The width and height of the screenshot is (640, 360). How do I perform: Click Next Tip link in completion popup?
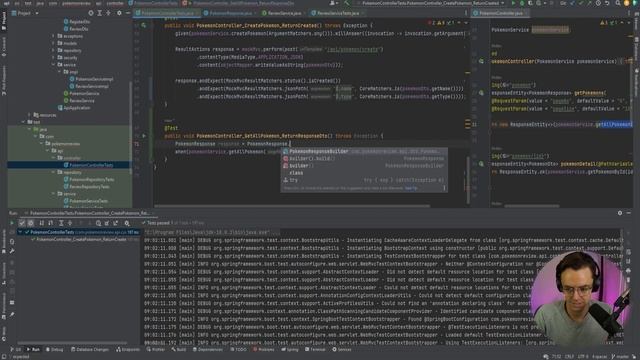(411, 188)
